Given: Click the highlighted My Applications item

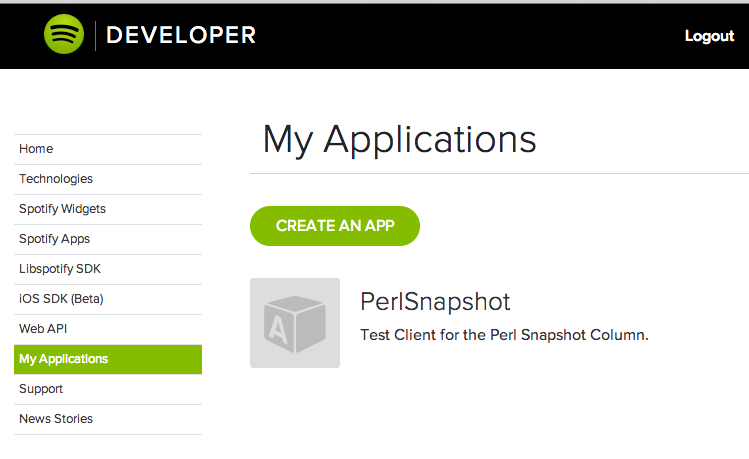Looking at the screenshot, I should [108, 359].
